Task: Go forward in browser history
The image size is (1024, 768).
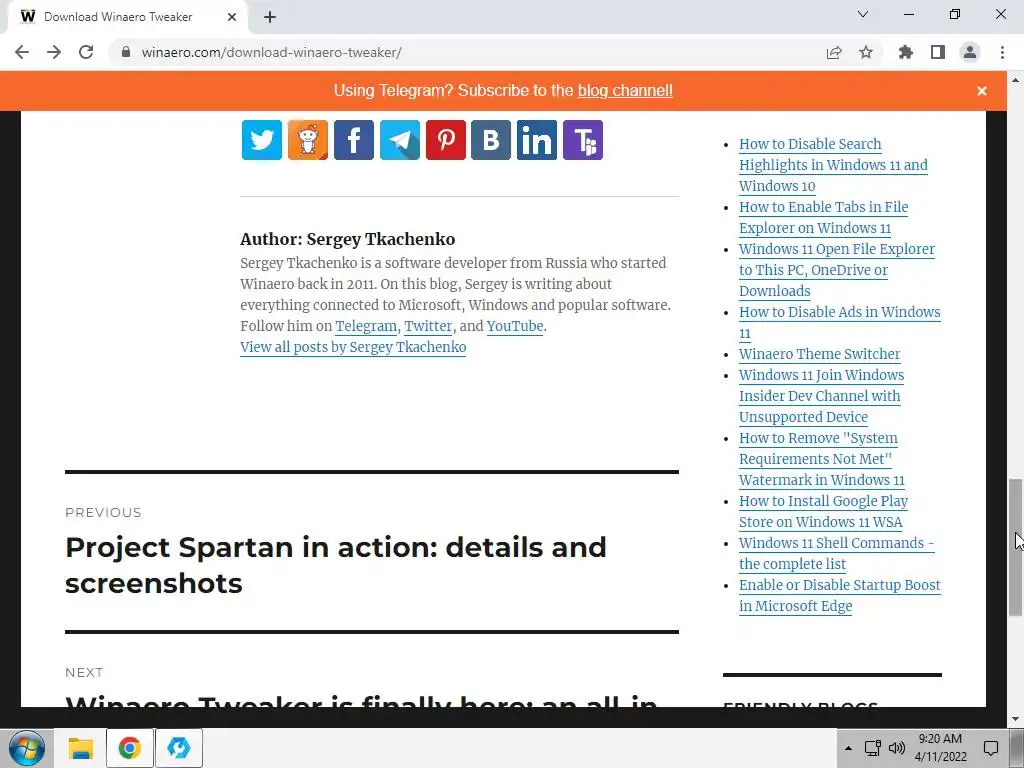Action: 54,52
